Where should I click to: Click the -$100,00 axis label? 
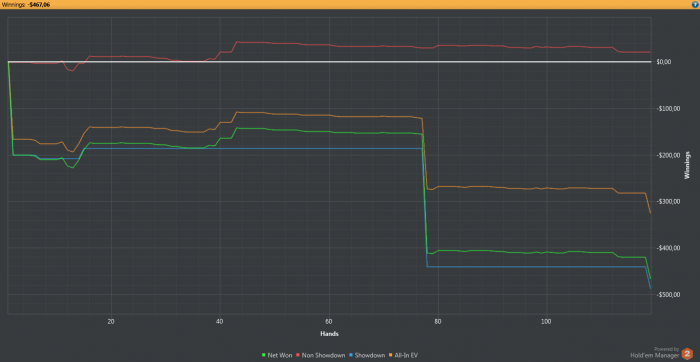point(668,108)
